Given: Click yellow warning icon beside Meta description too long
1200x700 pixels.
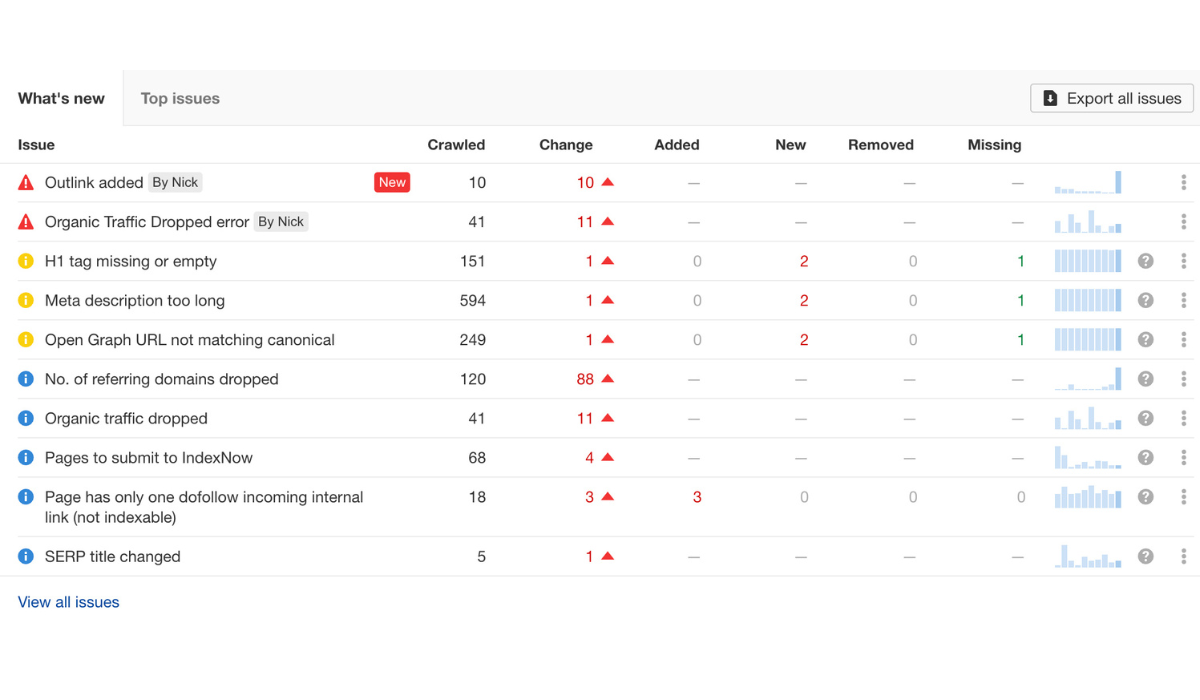Looking at the screenshot, I should coord(27,300).
